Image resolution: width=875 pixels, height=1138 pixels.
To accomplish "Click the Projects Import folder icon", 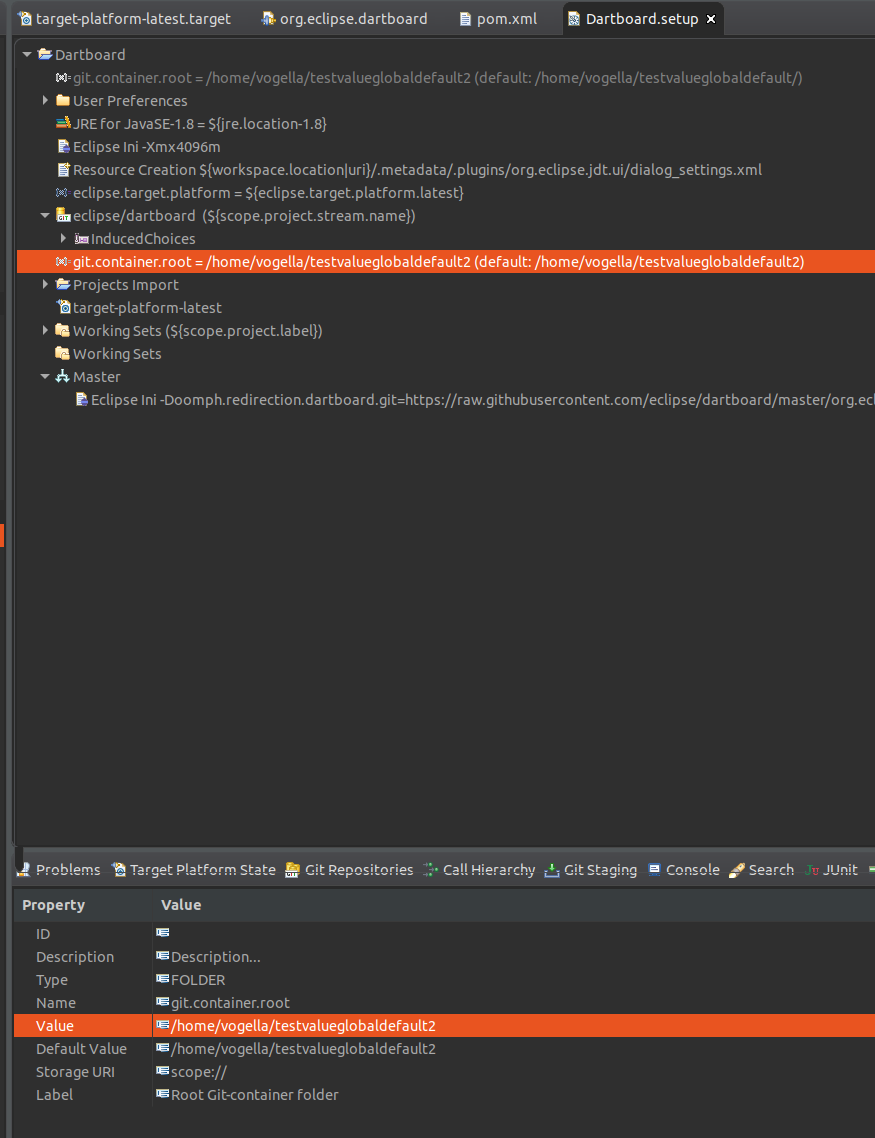I will 63,284.
